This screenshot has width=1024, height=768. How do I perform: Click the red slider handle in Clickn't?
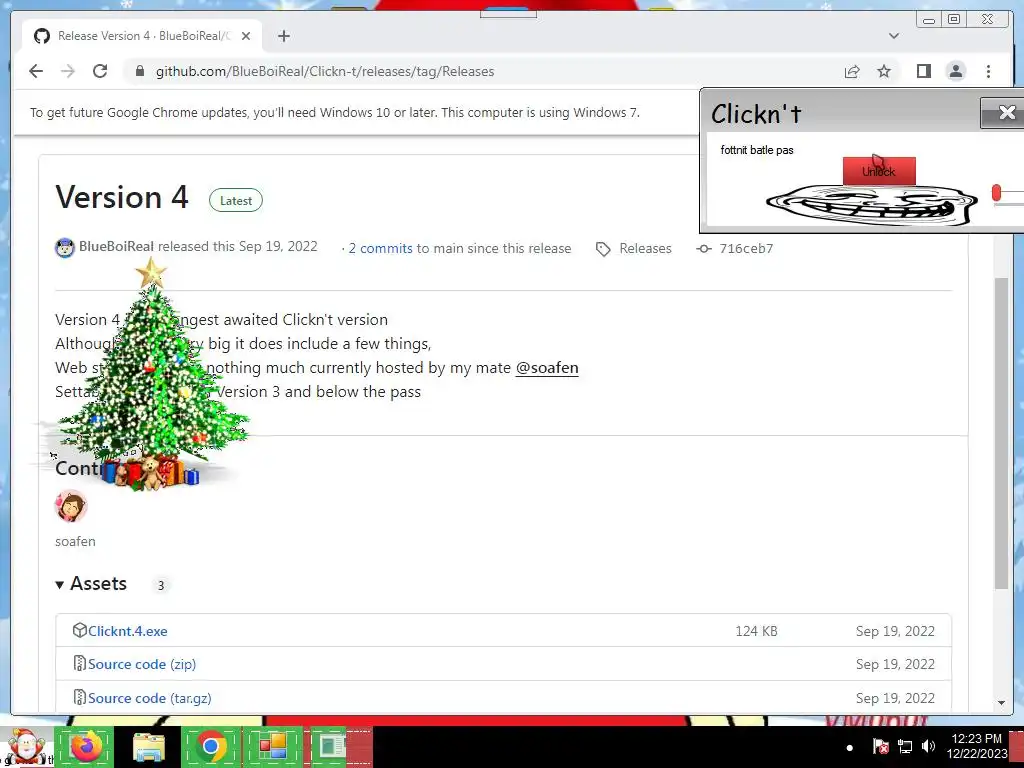pos(996,193)
